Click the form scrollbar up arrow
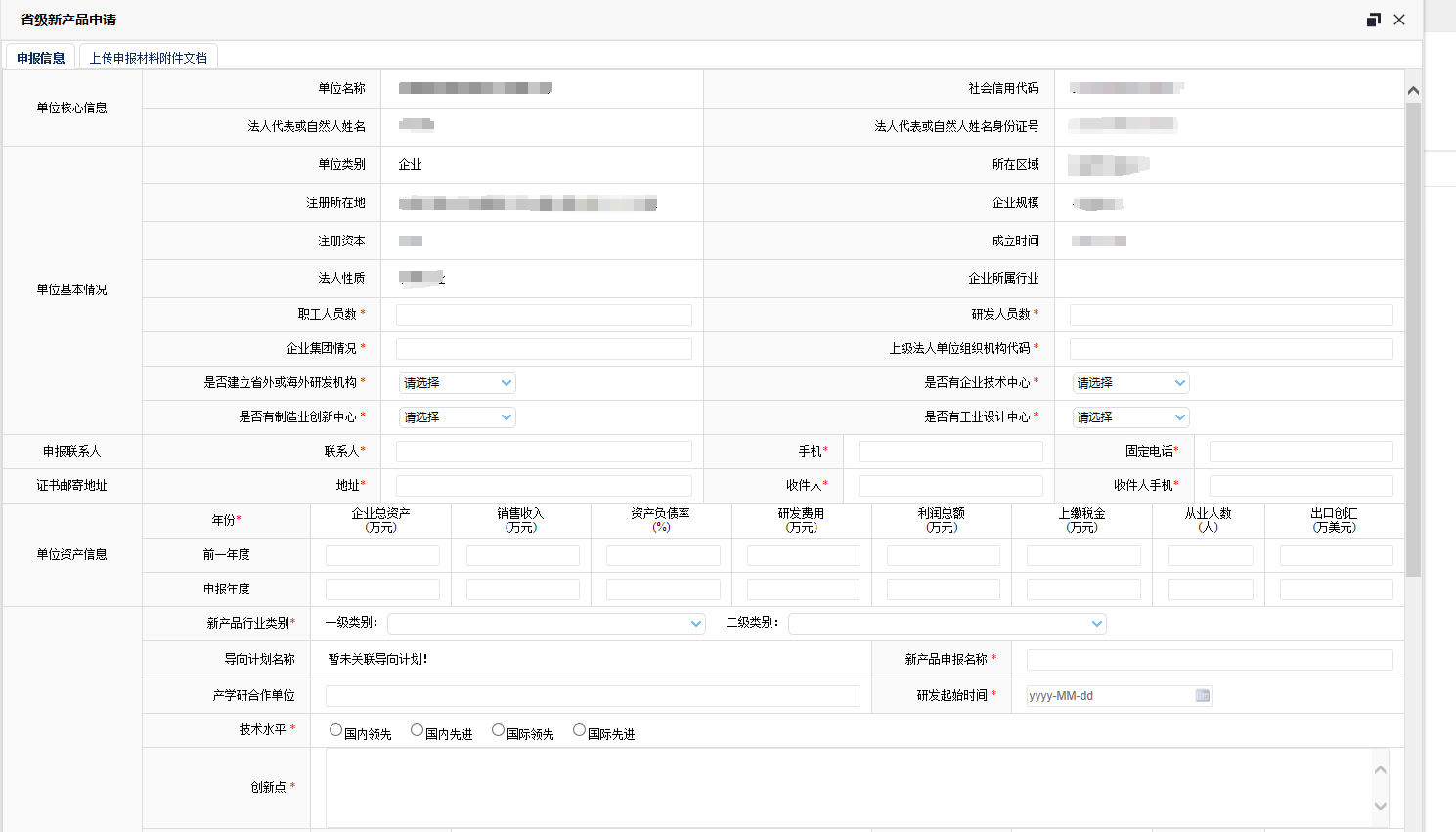 click(1413, 90)
